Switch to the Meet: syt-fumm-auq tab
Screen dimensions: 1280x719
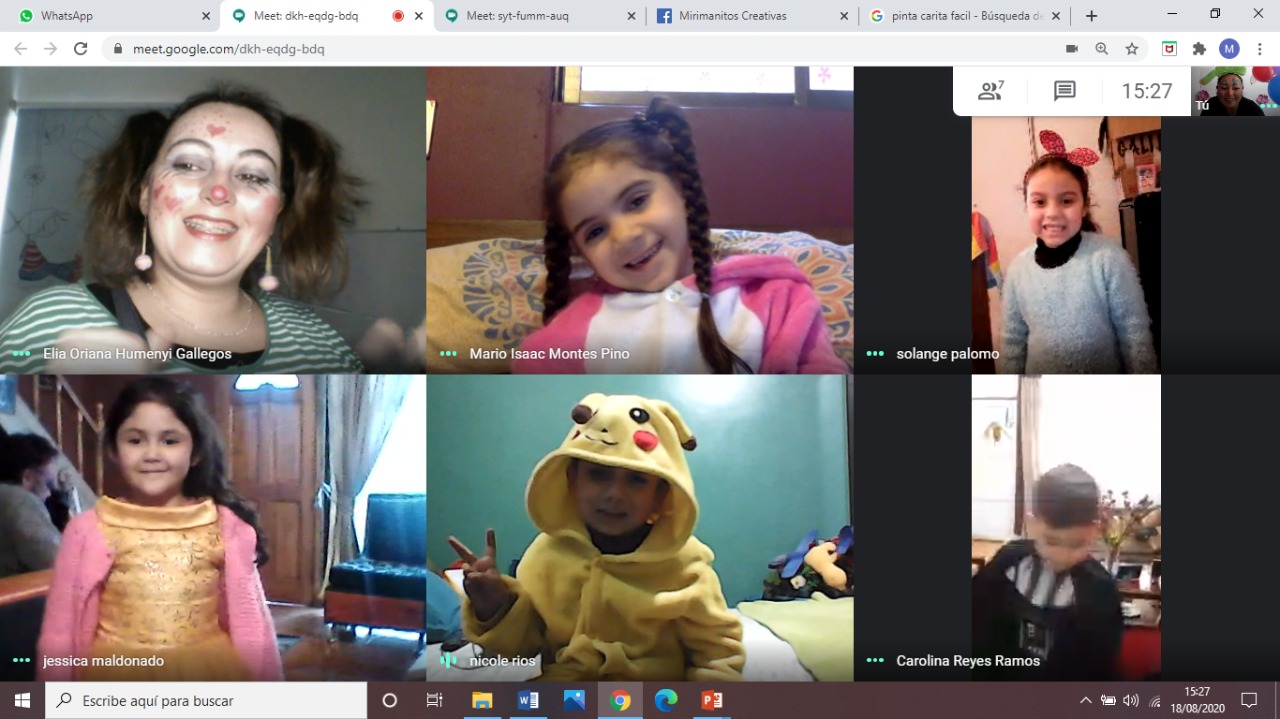pos(540,16)
